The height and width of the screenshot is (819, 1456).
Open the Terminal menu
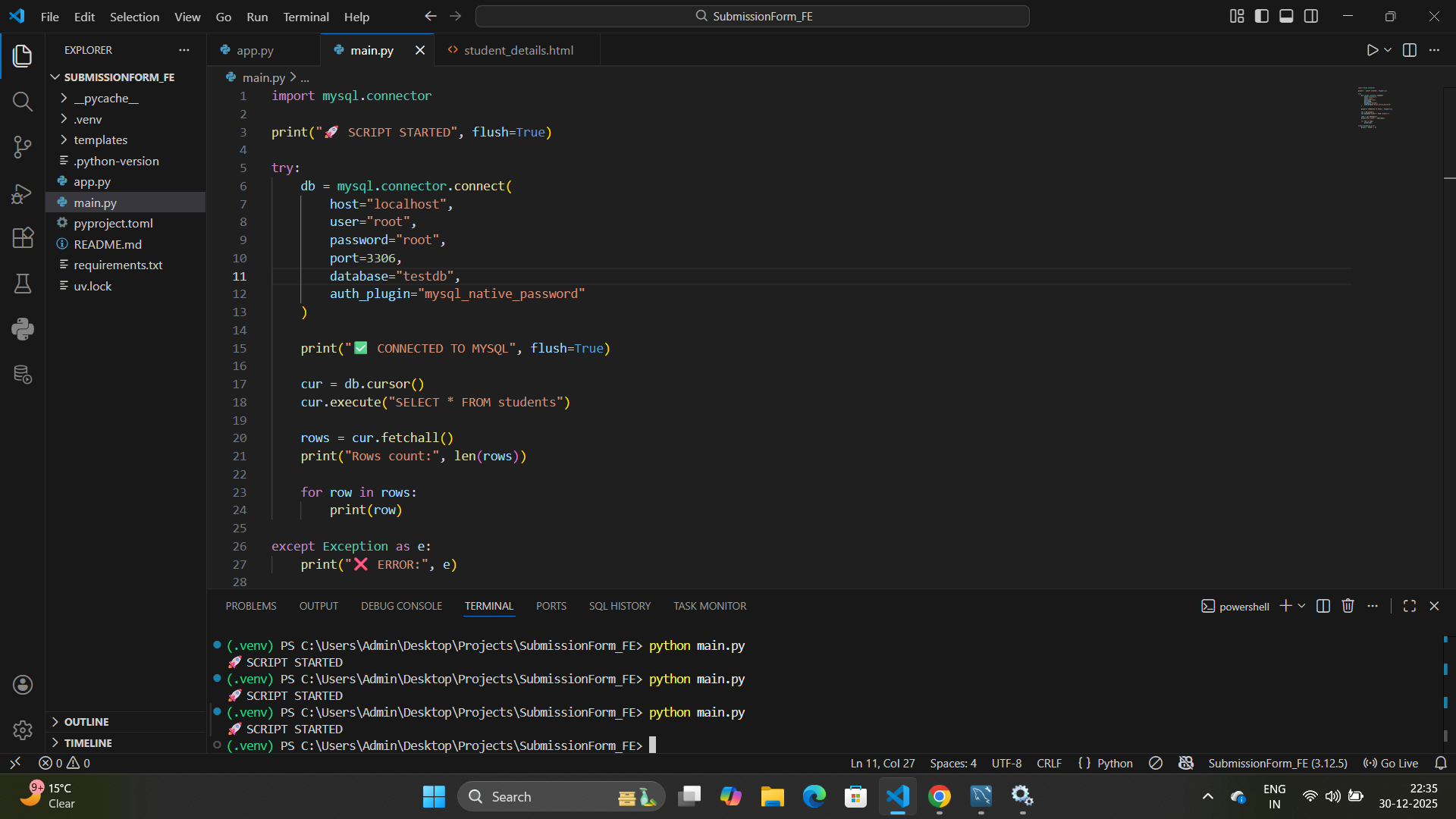coord(306,17)
